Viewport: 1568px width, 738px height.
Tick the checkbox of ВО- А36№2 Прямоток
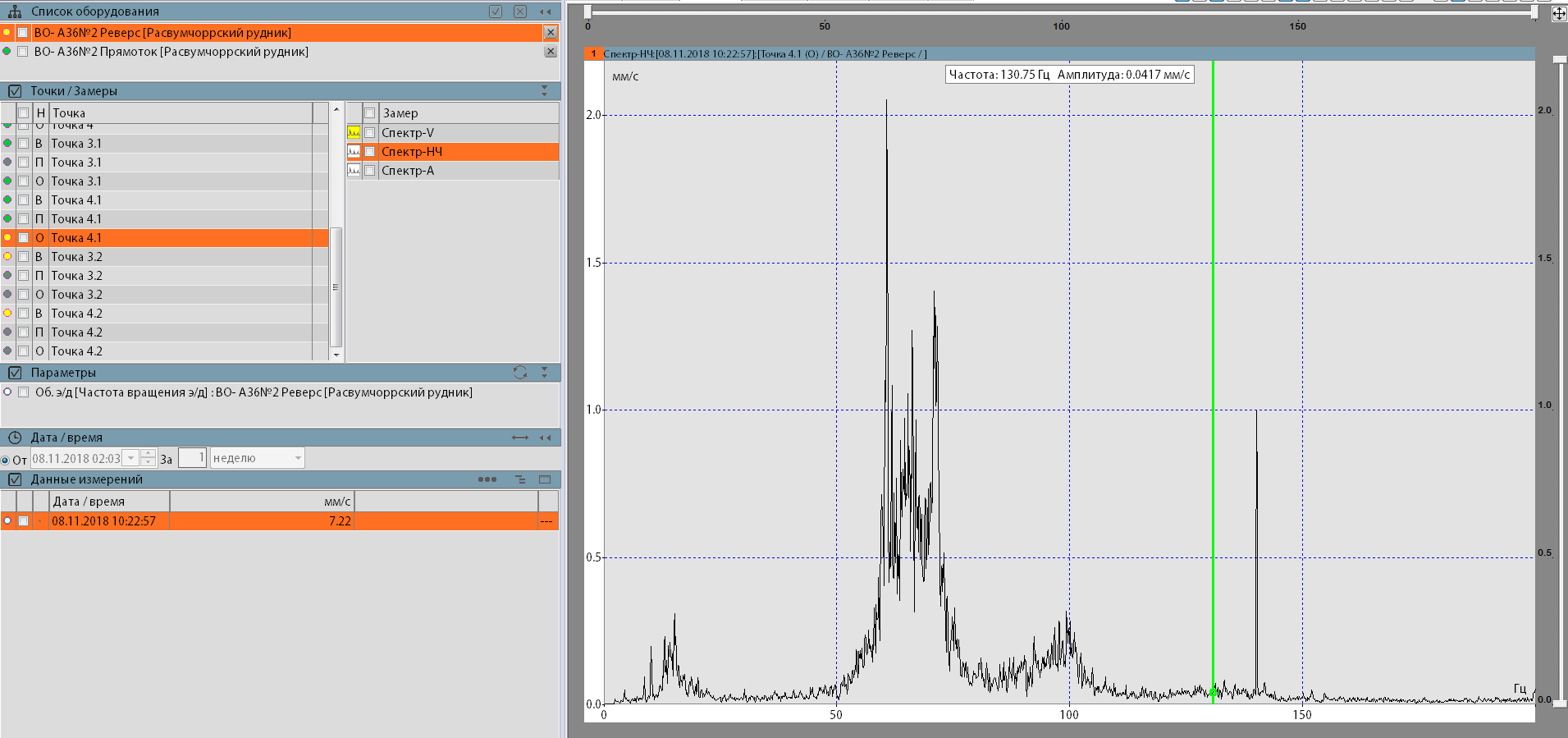tap(23, 52)
